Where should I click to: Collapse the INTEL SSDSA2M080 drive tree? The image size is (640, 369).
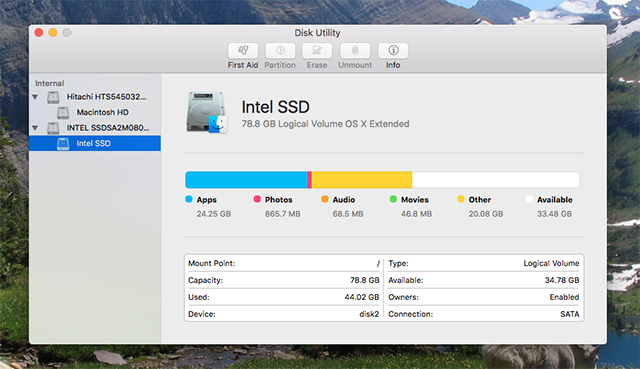tap(35, 128)
